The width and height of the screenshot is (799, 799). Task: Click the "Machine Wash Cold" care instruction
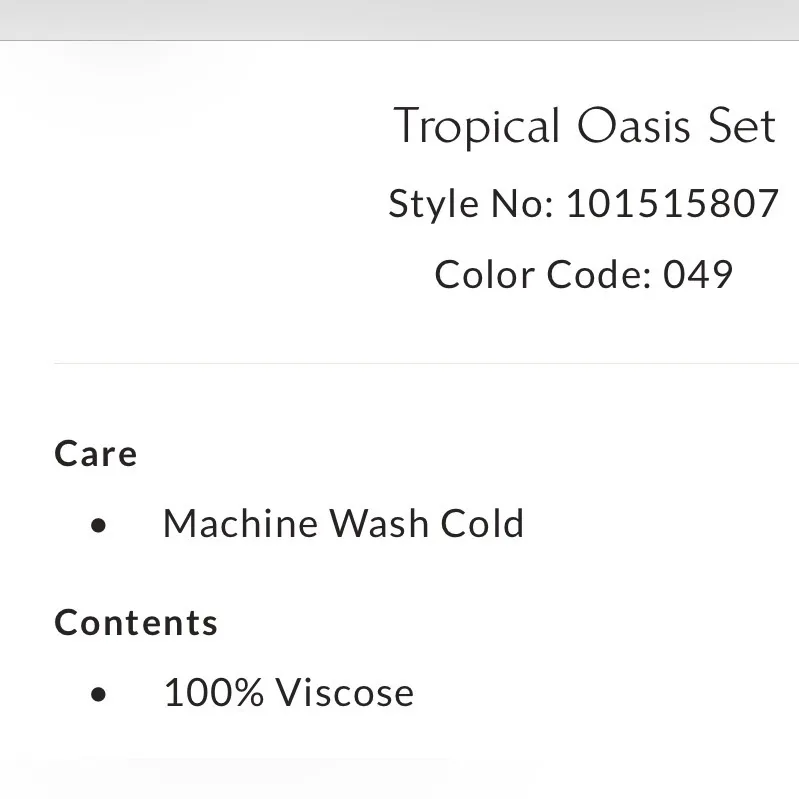tap(343, 524)
